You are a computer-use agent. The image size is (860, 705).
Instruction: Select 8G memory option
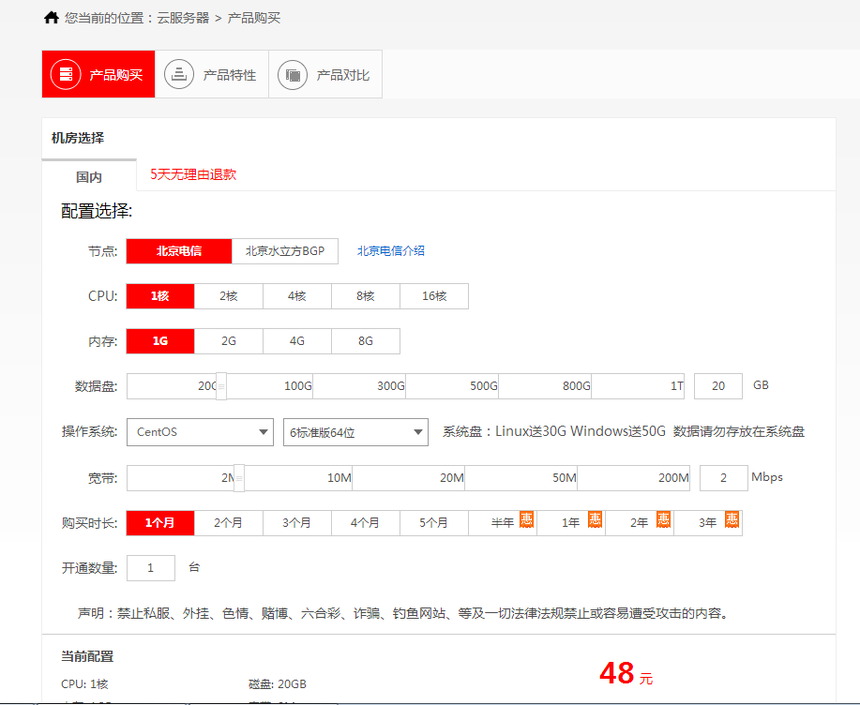[x=366, y=341]
